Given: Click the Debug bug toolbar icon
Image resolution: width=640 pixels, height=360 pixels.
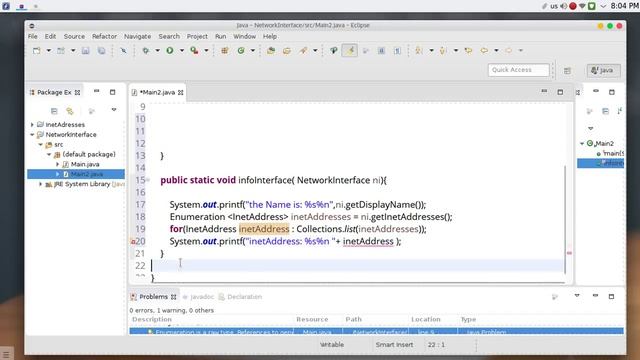Looking at the screenshot, I should coord(145,51).
